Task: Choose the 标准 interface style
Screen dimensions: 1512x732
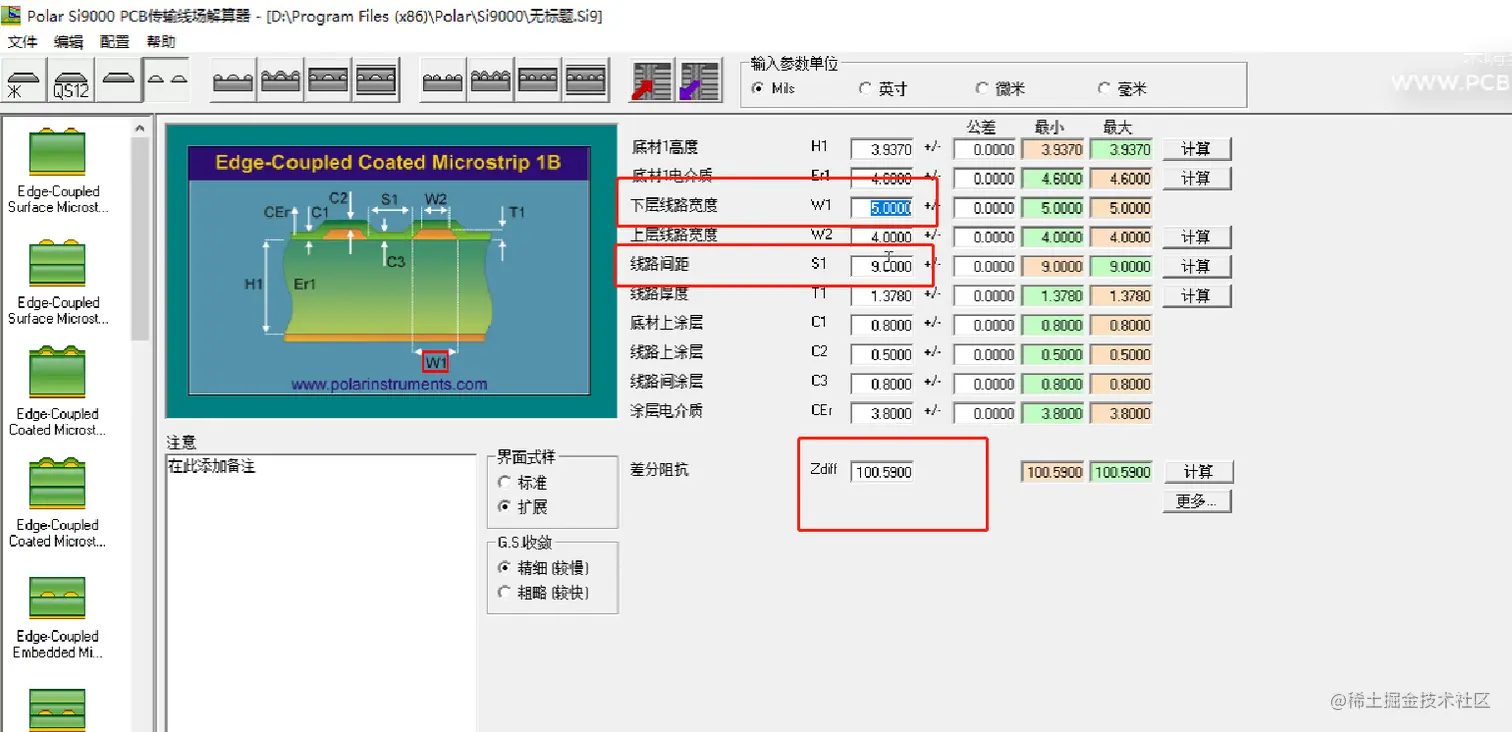Action: pos(523,482)
